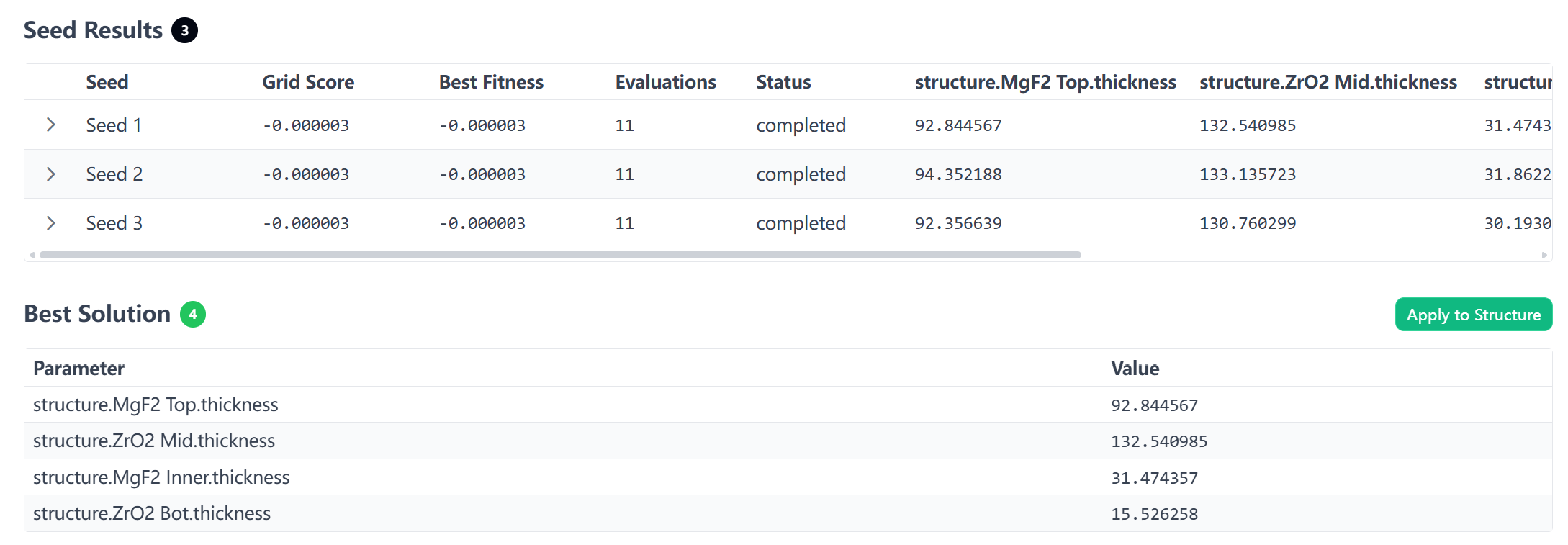Viewport: 1568px width, 545px height.
Task: Select structure.ZrO2 Mid.thickness parameter row in Best Solution
Action: click(x=788, y=441)
